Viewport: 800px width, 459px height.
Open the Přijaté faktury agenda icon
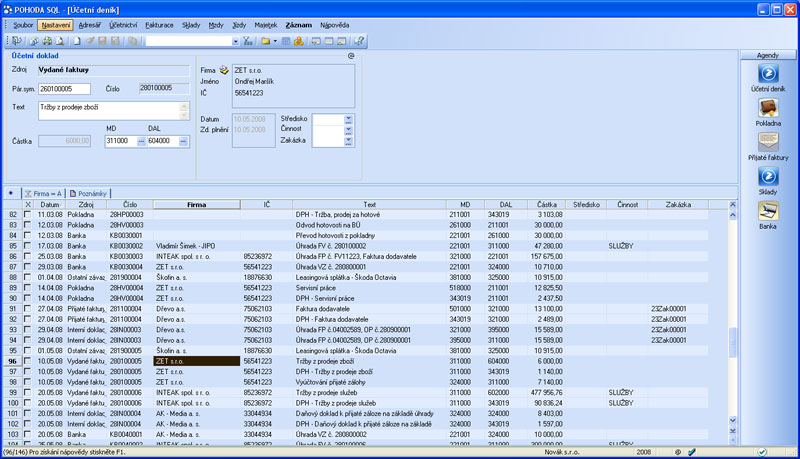[768, 143]
